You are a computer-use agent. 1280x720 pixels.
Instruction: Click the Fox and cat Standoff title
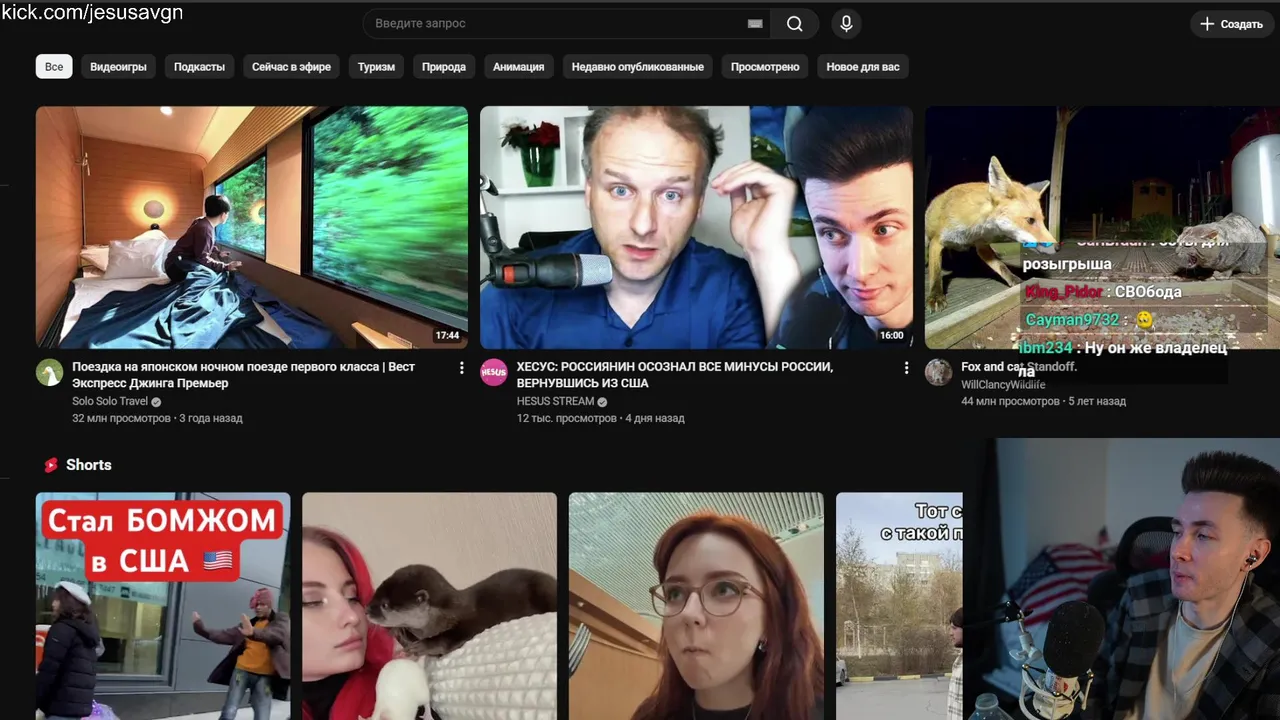click(1019, 367)
